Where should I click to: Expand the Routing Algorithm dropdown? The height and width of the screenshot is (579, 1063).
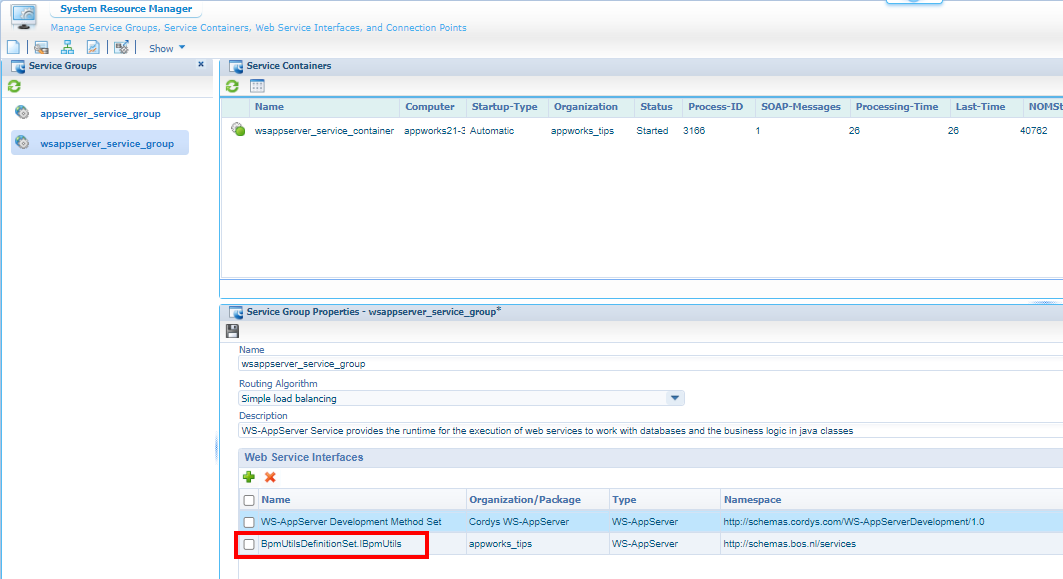point(676,398)
